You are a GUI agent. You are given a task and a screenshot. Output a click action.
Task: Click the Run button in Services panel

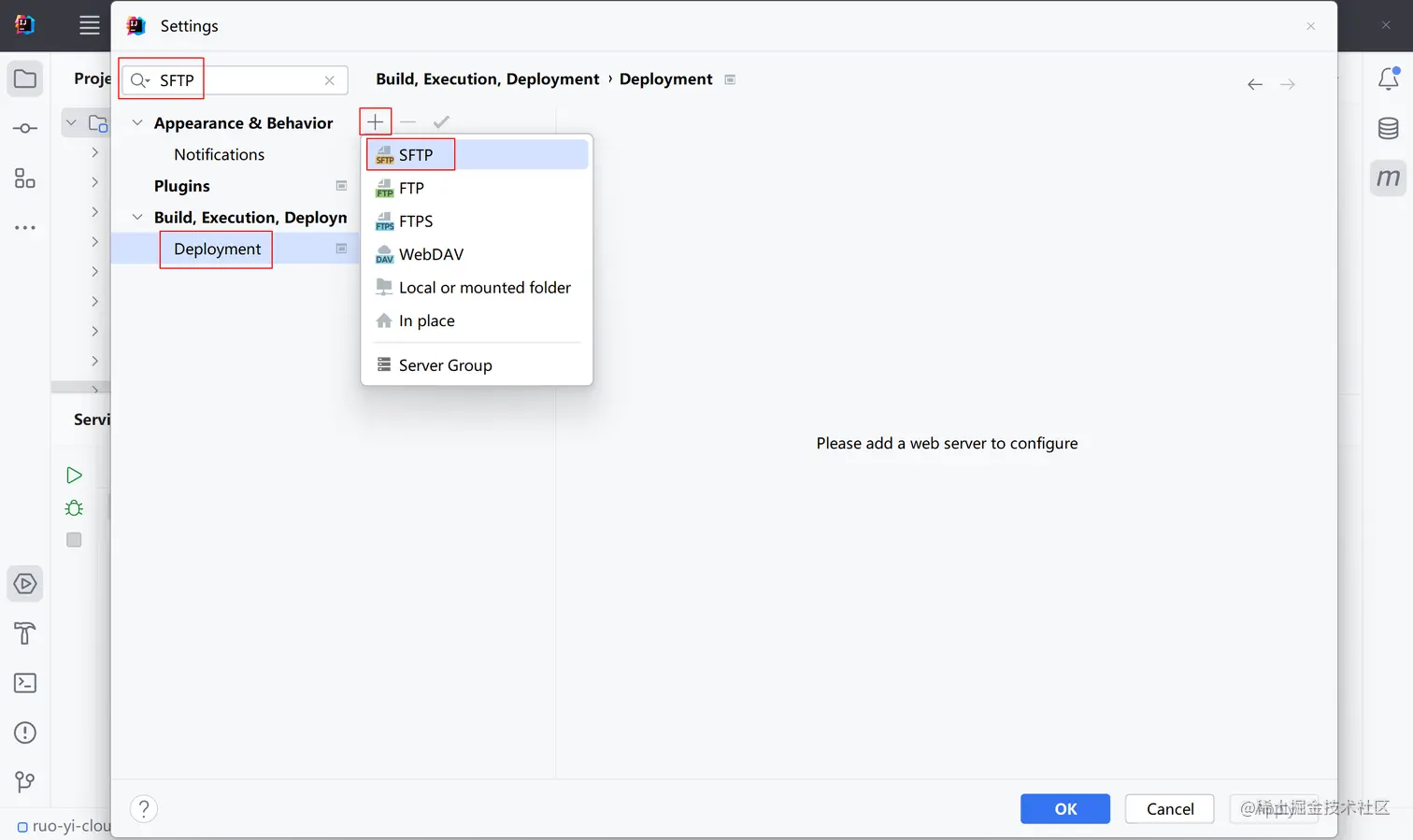pos(74,476)
